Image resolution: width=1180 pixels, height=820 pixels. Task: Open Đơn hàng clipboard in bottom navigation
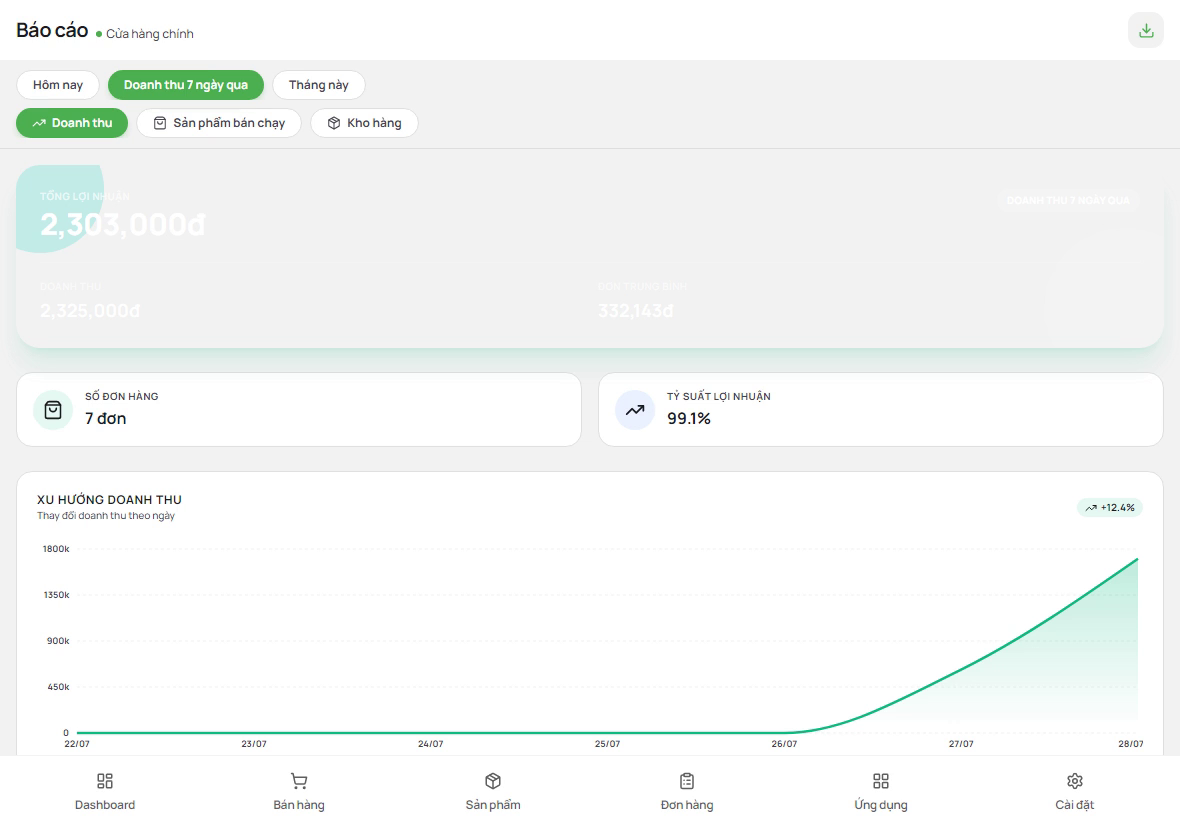click(687, 791)
